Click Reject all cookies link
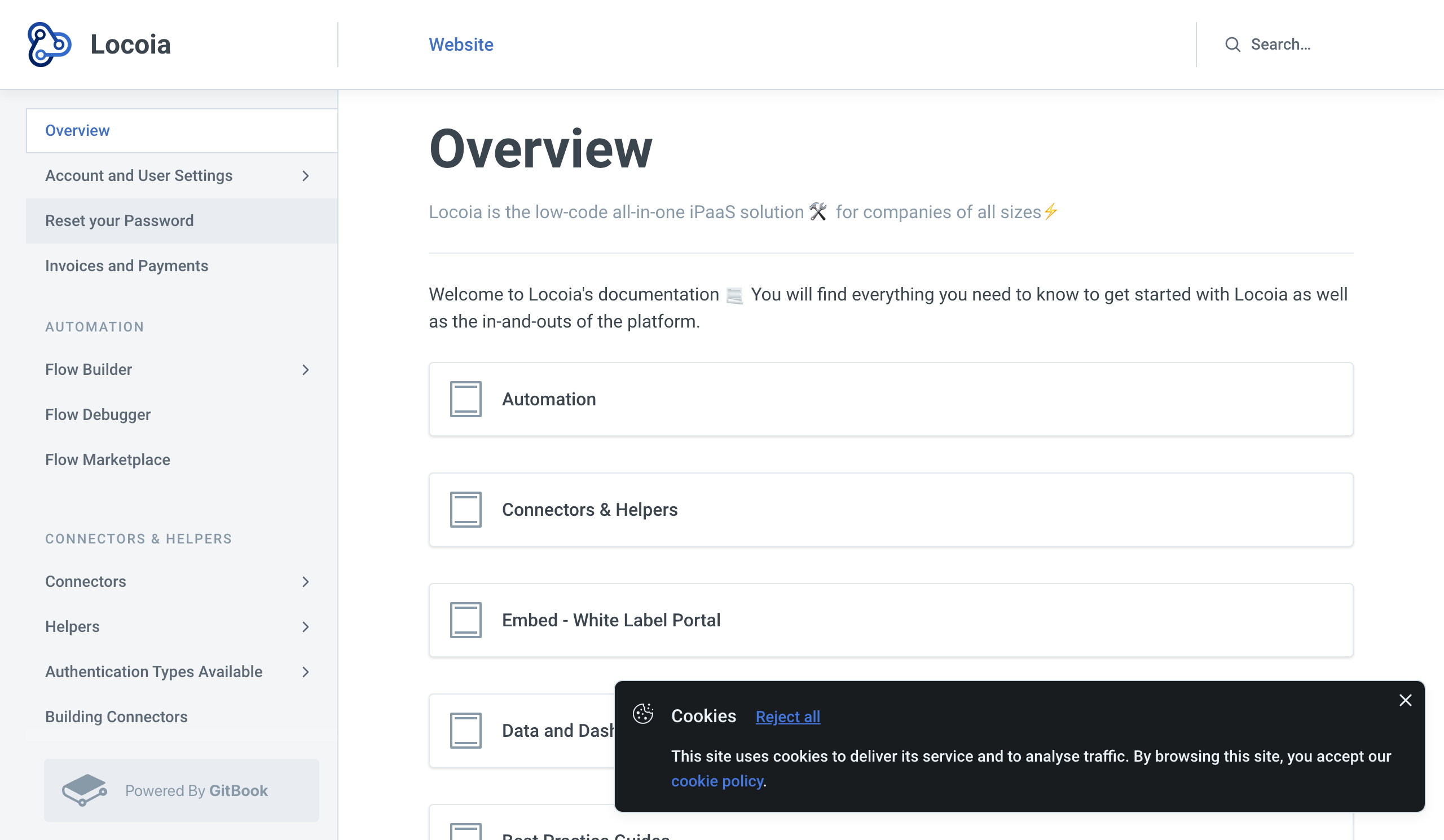 [x=787, y=717]
